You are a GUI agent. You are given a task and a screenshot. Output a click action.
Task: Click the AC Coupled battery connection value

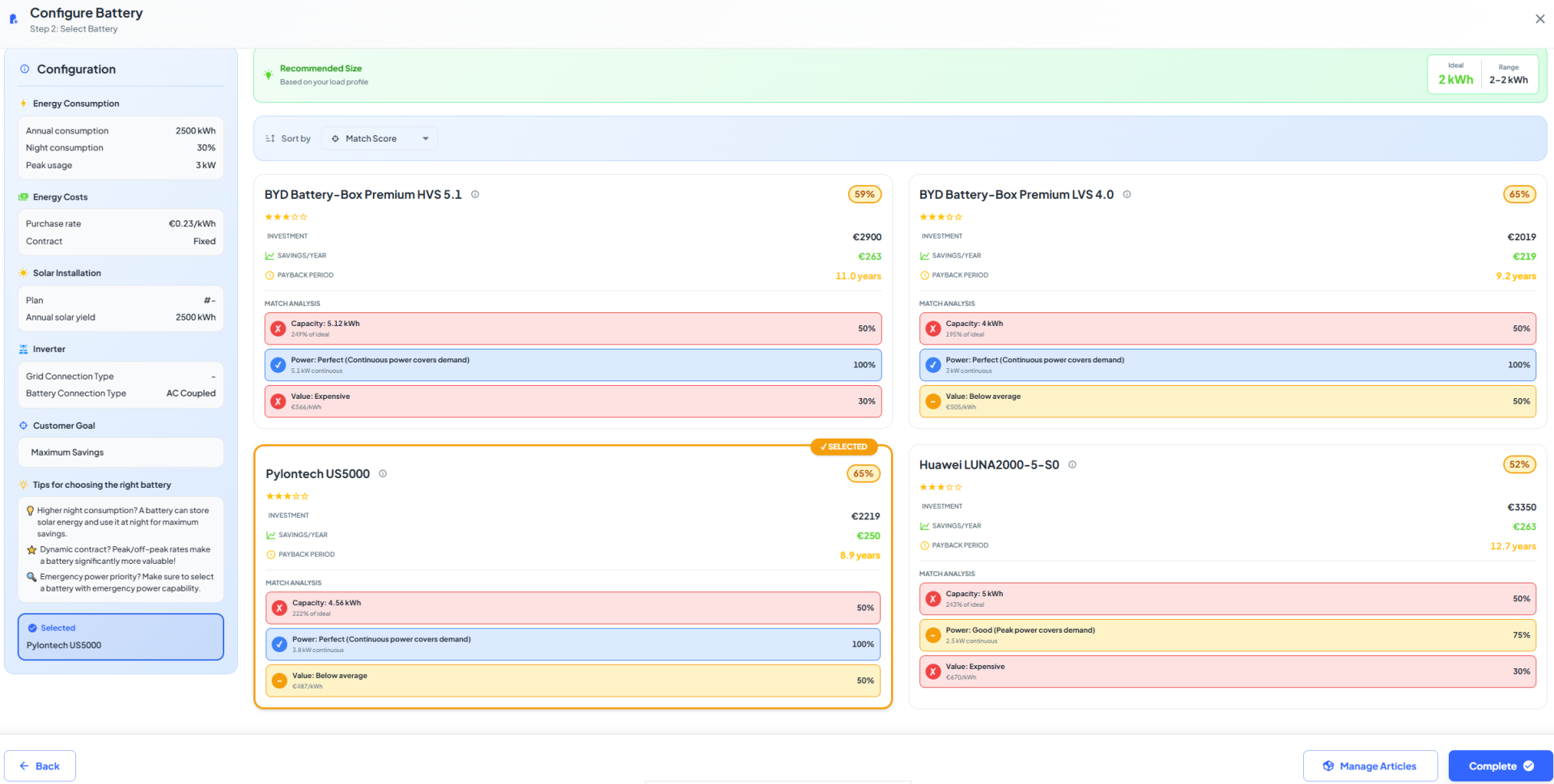click(x=191, y=393)
